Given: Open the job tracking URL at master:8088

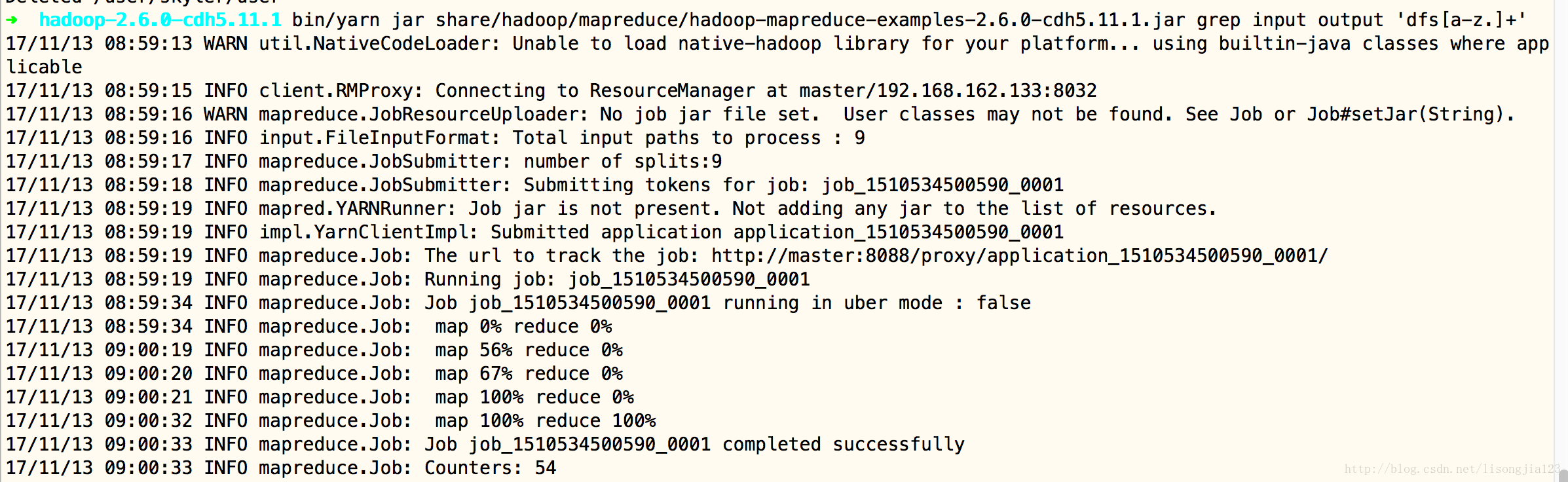Looking at the screenshot, I should click(1020, 256).
